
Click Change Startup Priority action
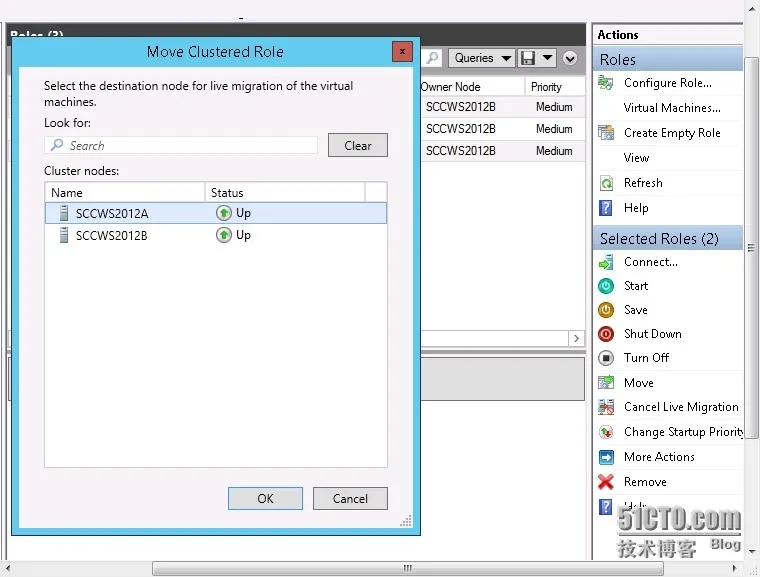point(683,432)
